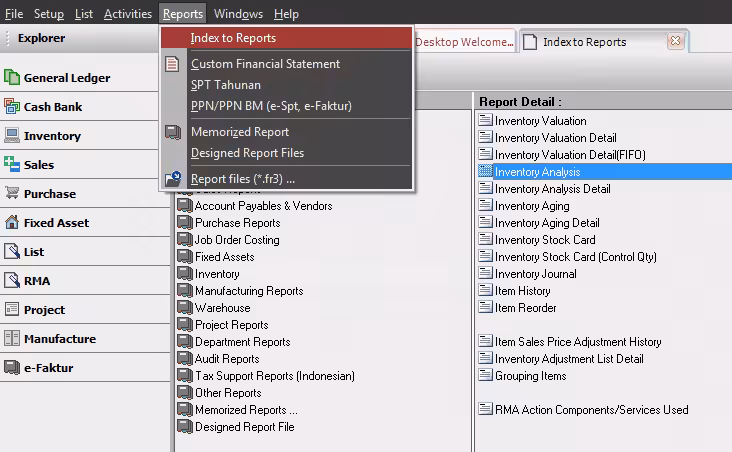Click the Purchase Reports folder icon

(x=185, y=223)
